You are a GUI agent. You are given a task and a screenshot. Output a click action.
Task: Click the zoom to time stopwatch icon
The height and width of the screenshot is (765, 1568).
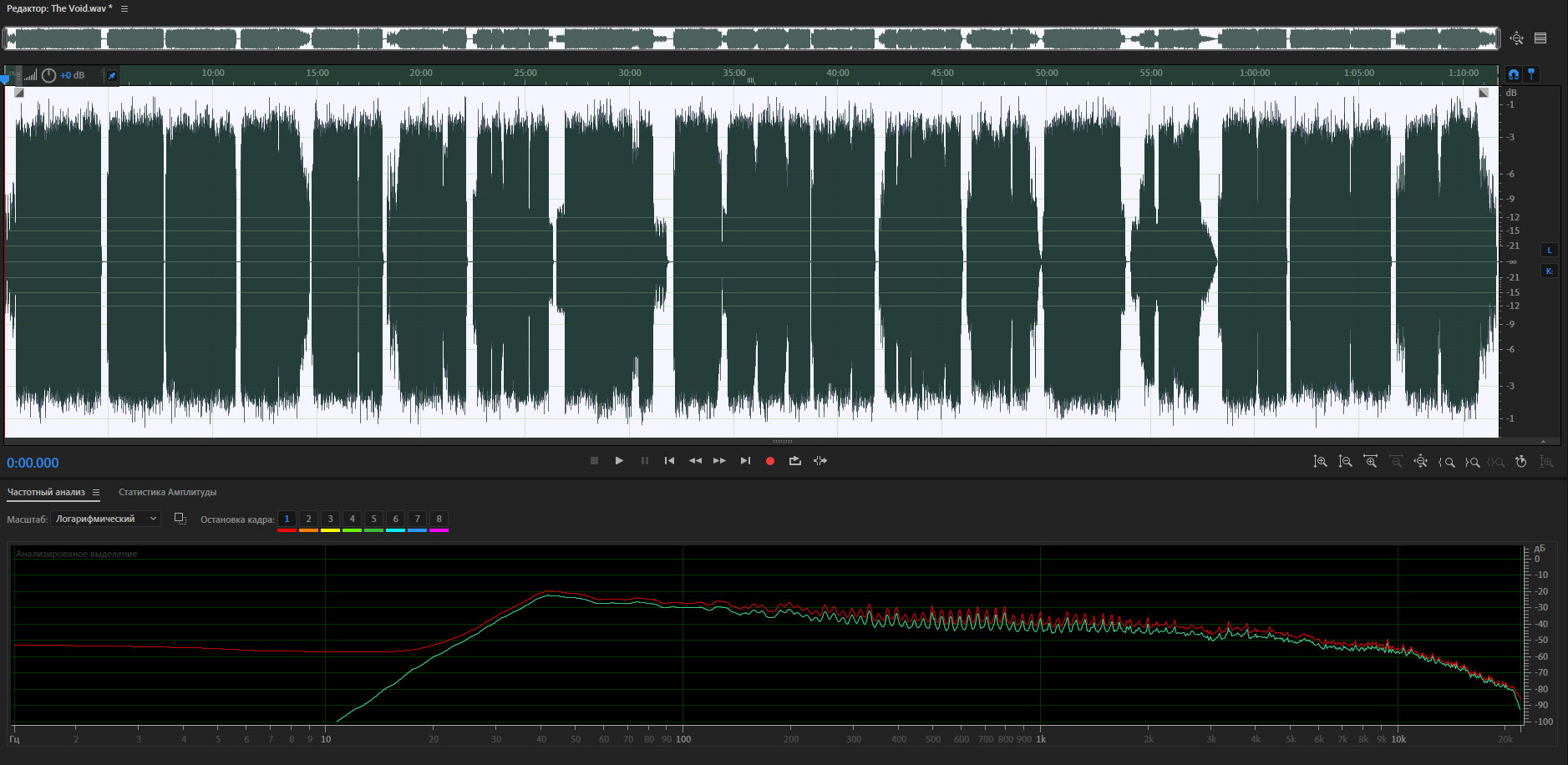tap(1521, 462)
